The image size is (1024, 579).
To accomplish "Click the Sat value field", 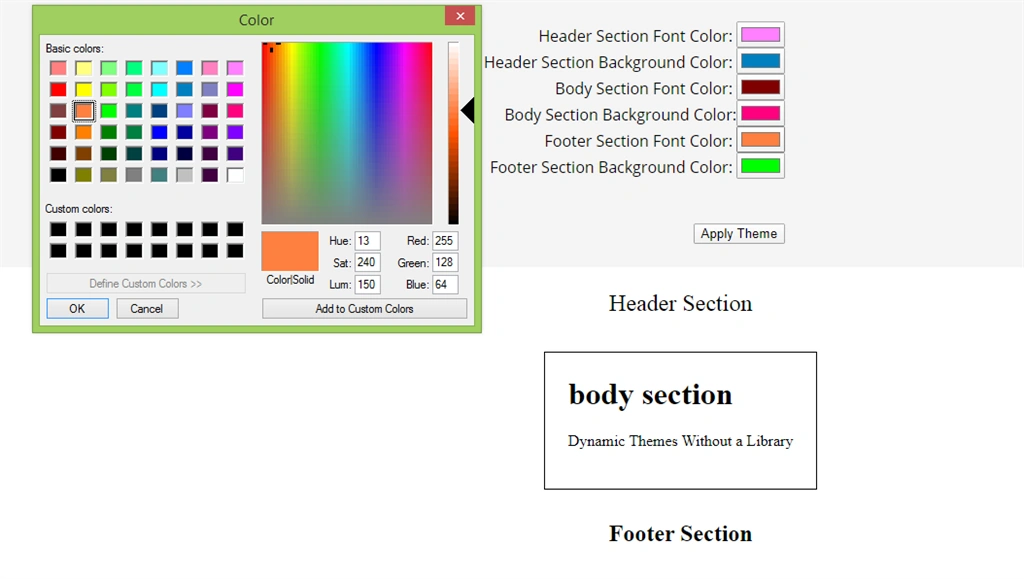I will (x=367, y=262).
